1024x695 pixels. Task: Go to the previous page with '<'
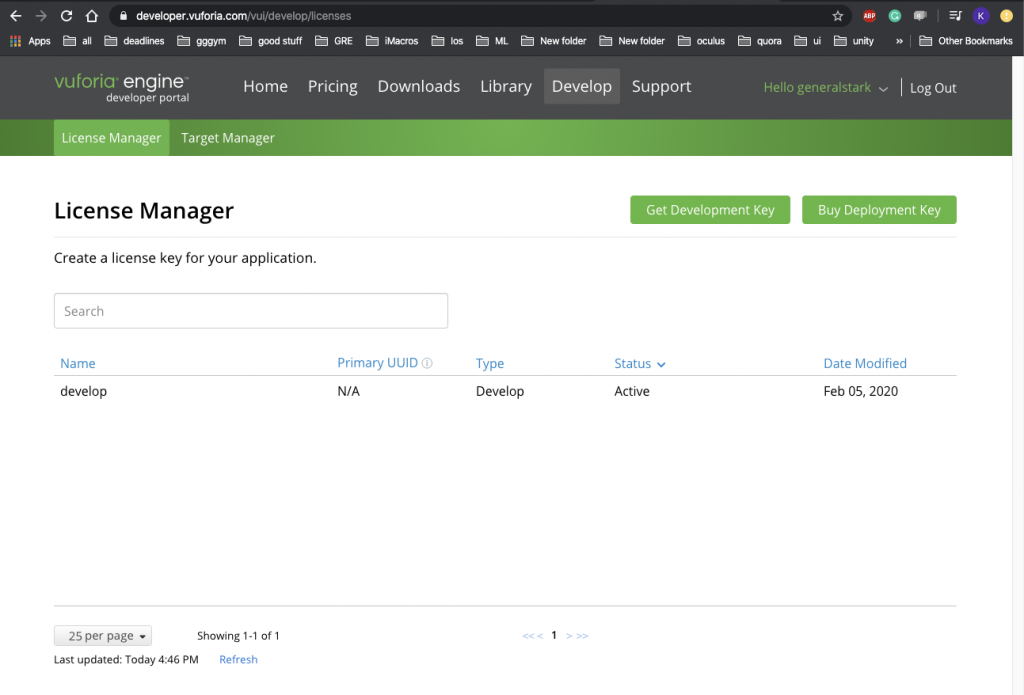click(x=540, y=636)
